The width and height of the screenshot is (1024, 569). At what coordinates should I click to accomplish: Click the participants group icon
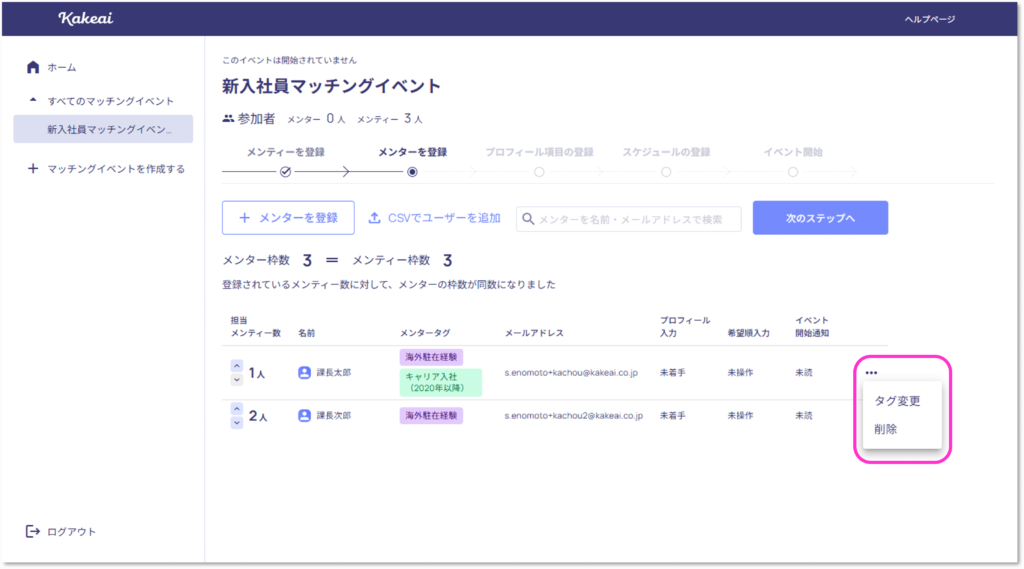click(x=228, y=118)
